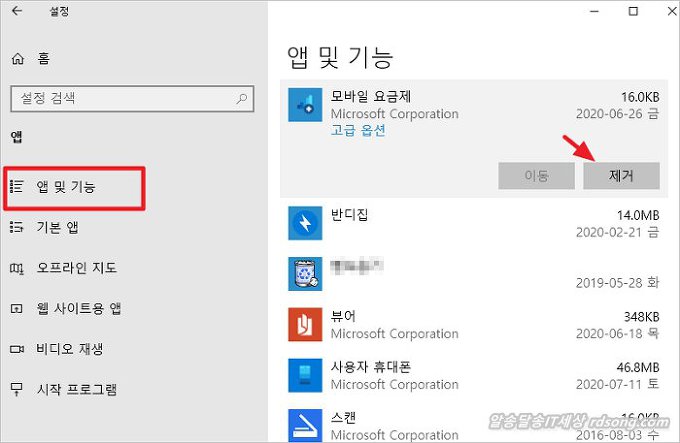Click the 46.8MB size value
This screenshot has width=680, height=443.
point(638,368)
